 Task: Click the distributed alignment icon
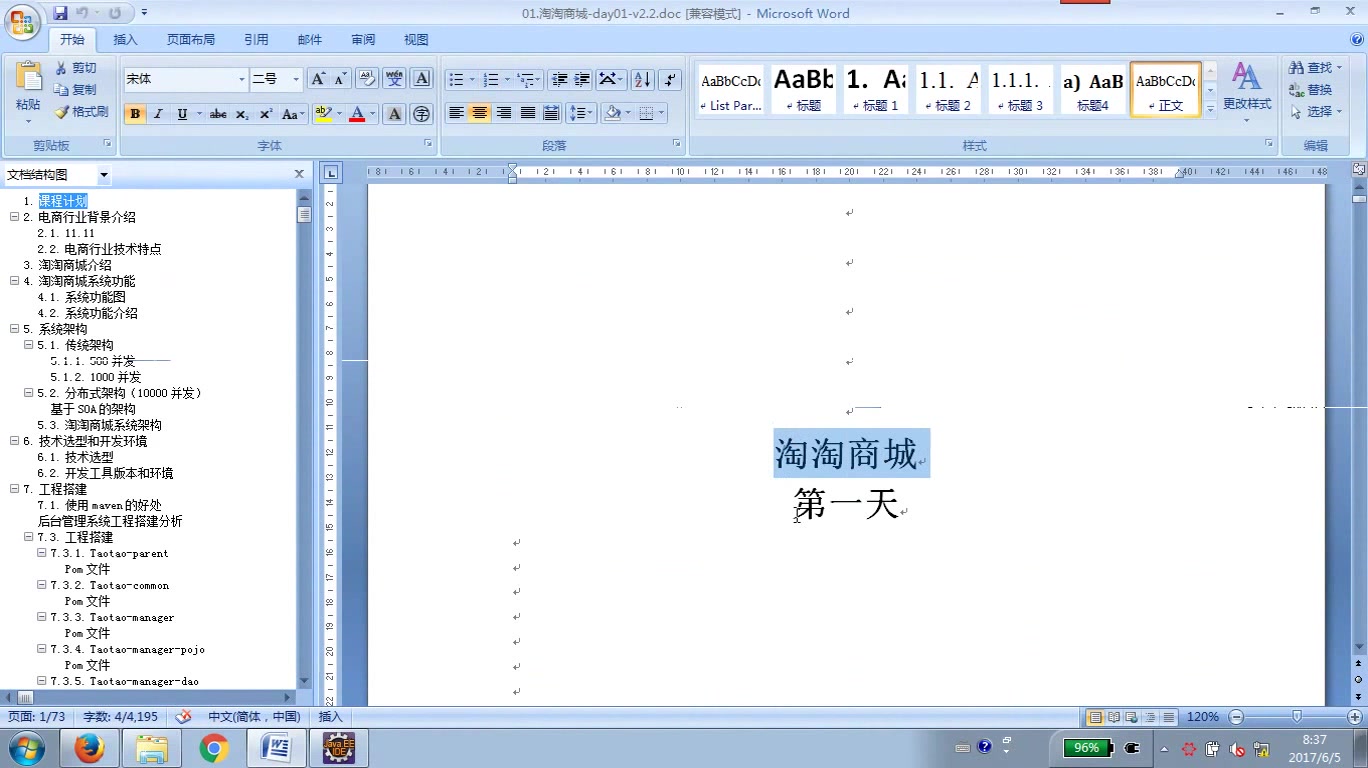point(551,113)
